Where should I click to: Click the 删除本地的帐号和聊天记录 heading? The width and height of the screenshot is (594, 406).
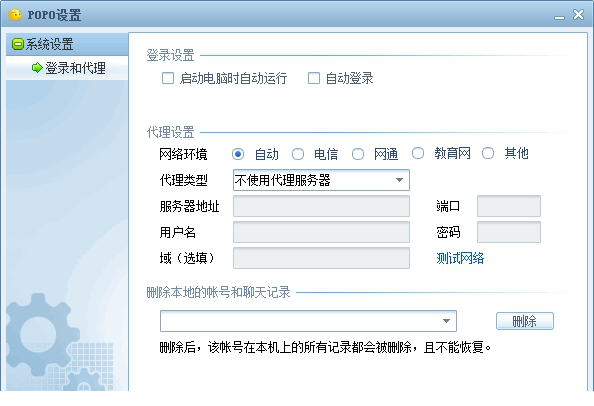click(219, 292)
